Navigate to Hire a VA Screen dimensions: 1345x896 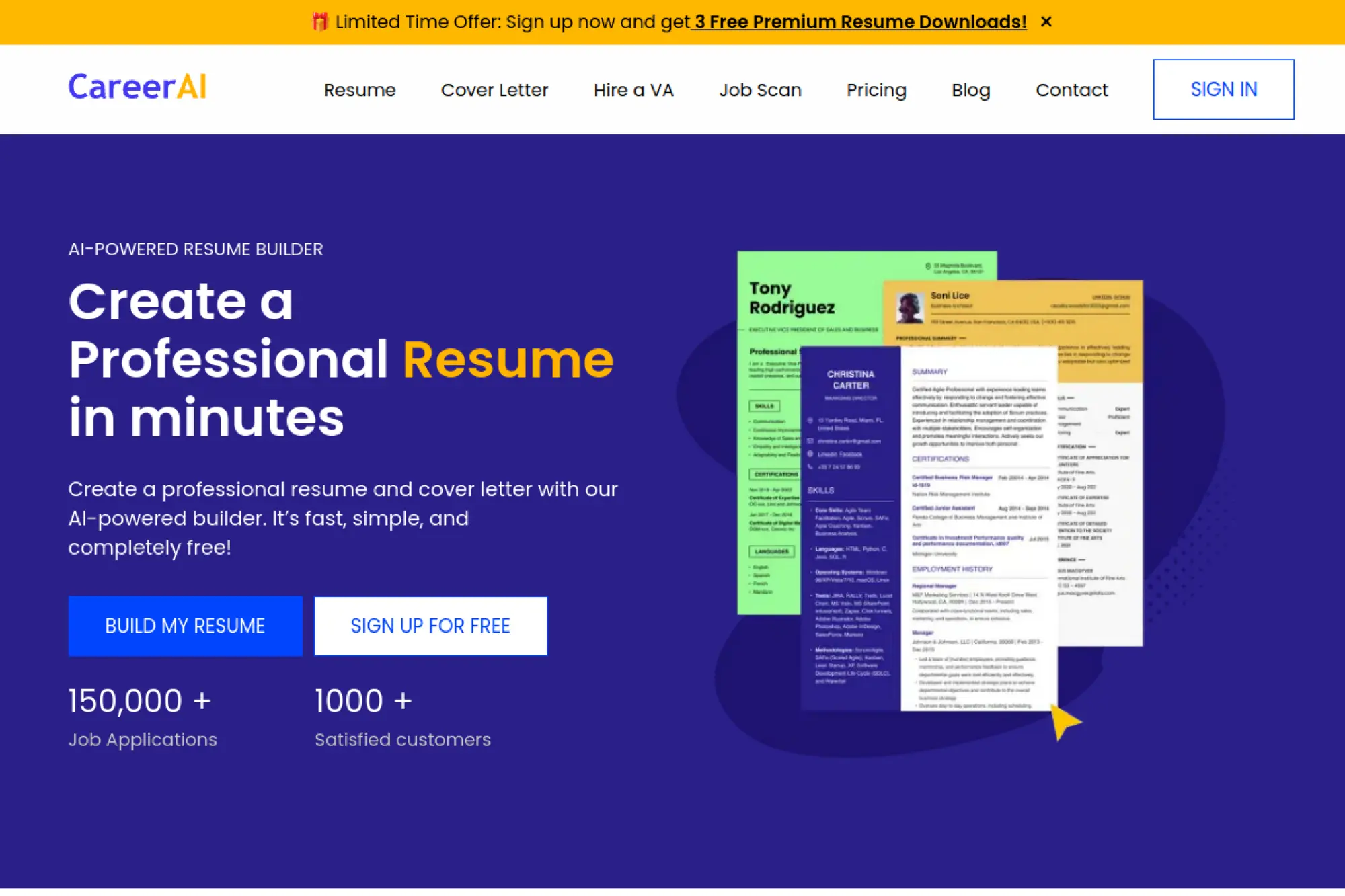pos(633,89)
